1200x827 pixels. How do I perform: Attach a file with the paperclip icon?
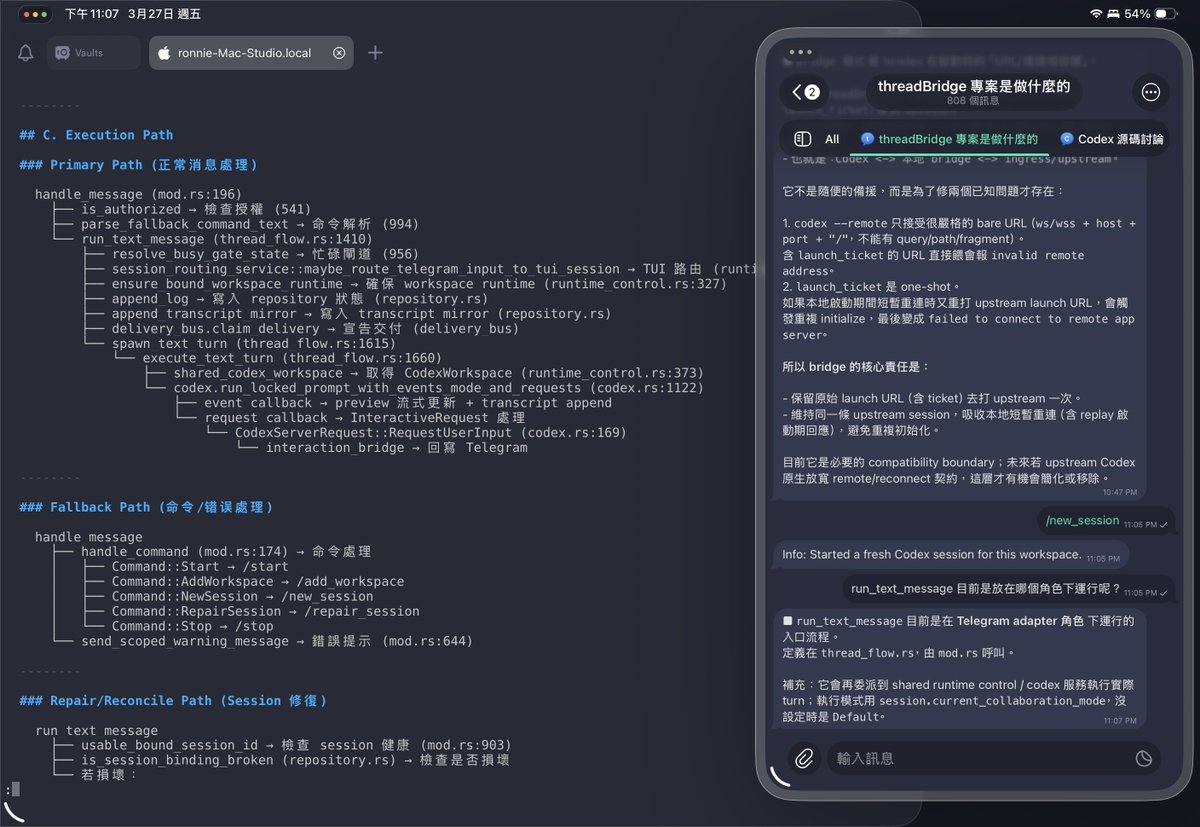coord(804,759)
